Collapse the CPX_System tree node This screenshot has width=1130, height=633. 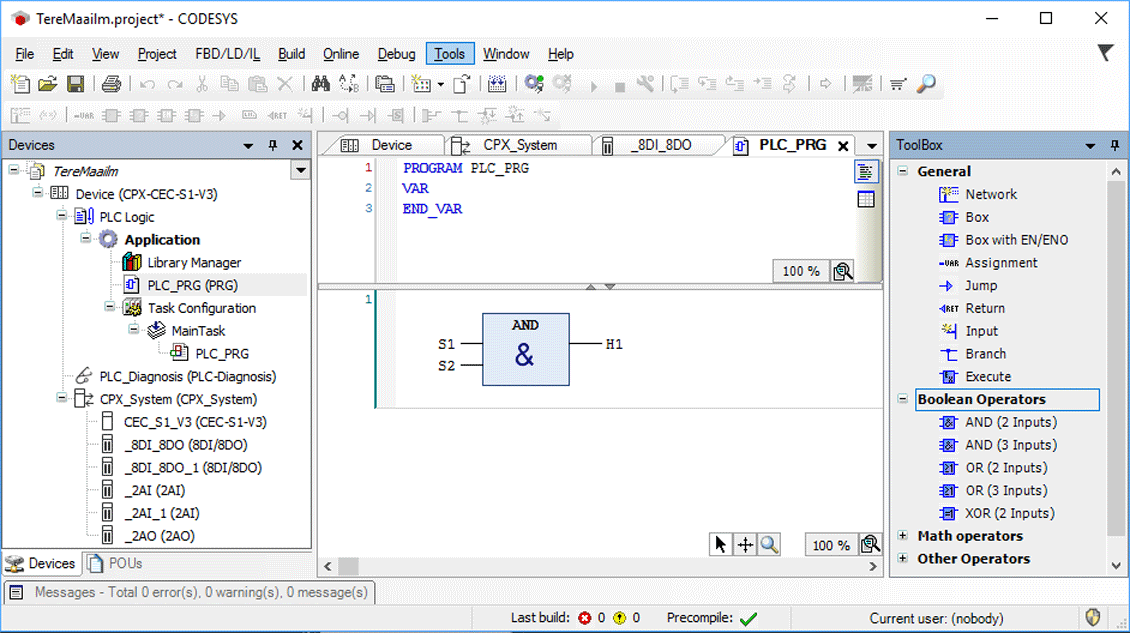(x=62, y=398)
